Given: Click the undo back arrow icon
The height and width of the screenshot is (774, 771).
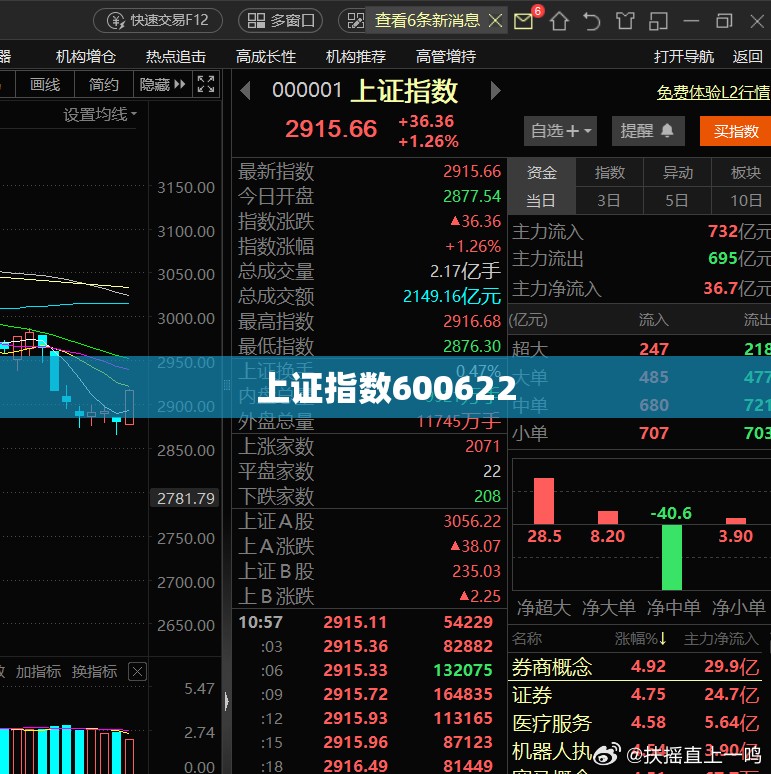Looking at the screenshot, I should click(x=591, y=21).
